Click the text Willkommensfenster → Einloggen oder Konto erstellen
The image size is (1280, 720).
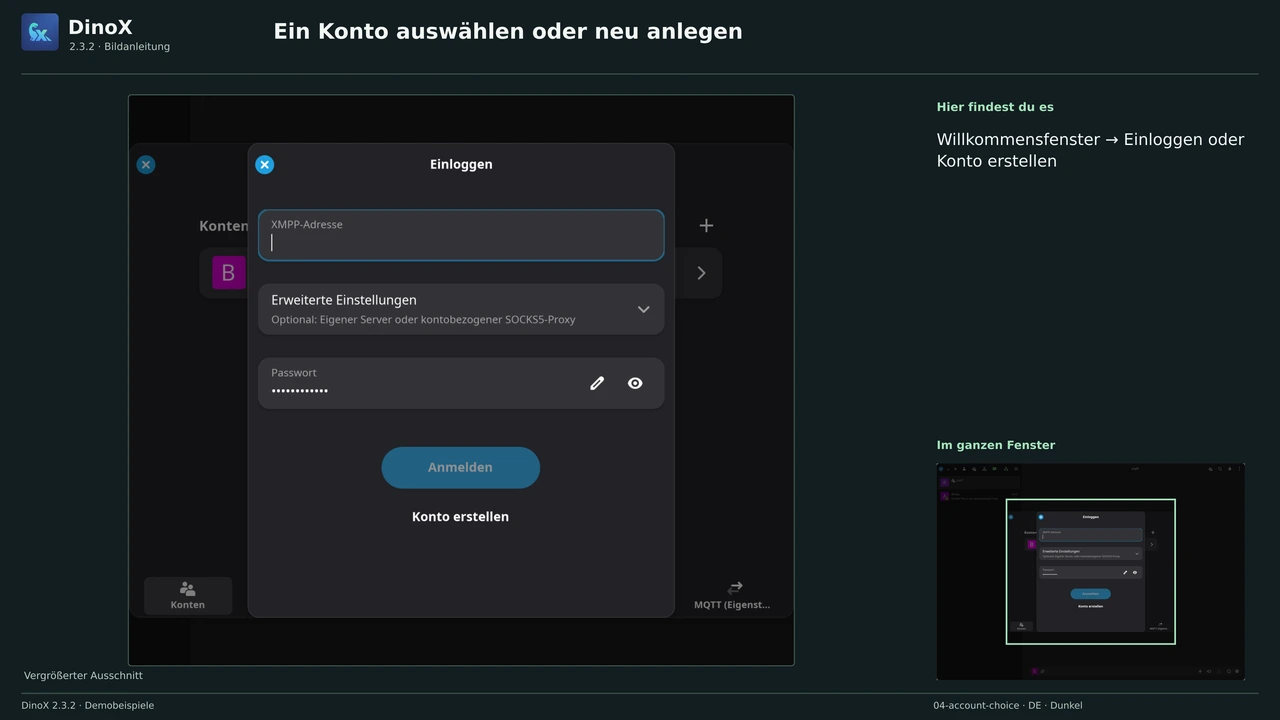(x=1090, y=150)
